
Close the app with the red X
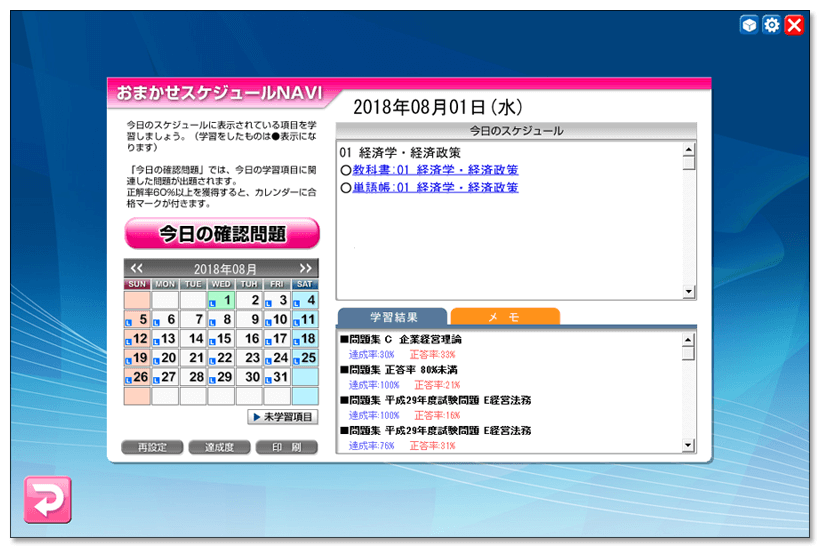794,25
